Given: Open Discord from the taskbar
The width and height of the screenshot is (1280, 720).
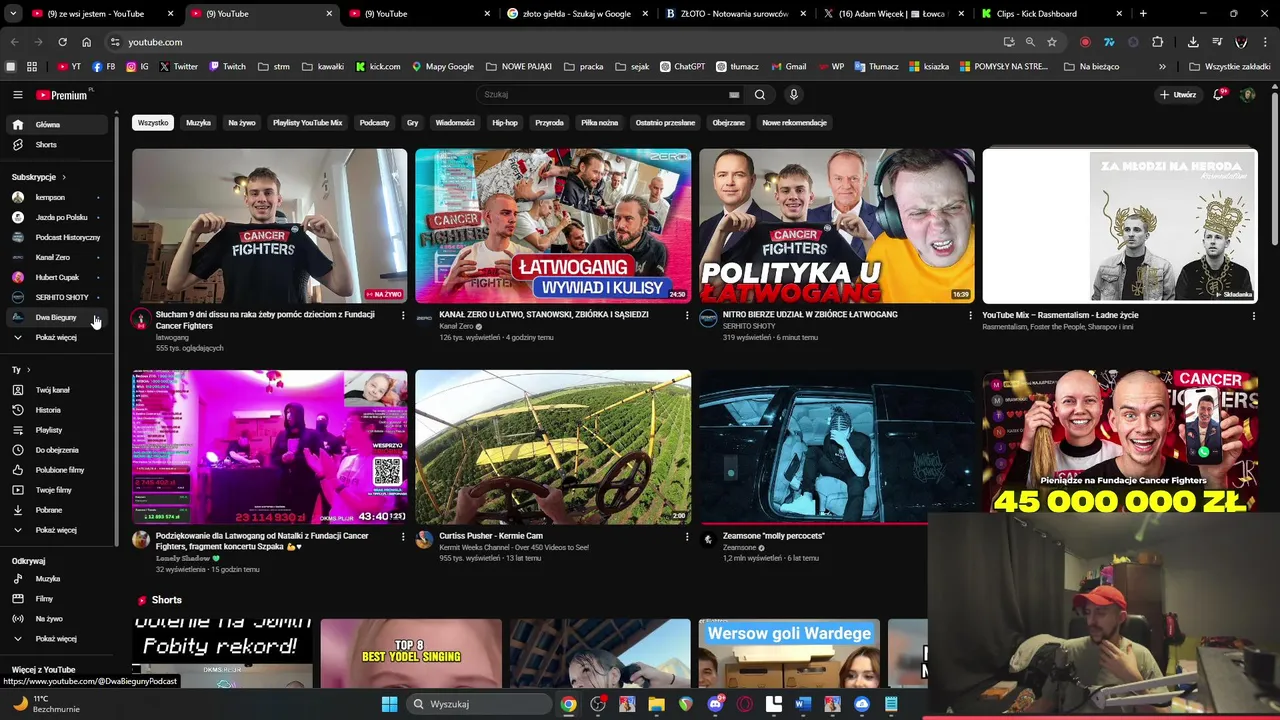Looking at the screenshot, I should (x=715, y=704).
